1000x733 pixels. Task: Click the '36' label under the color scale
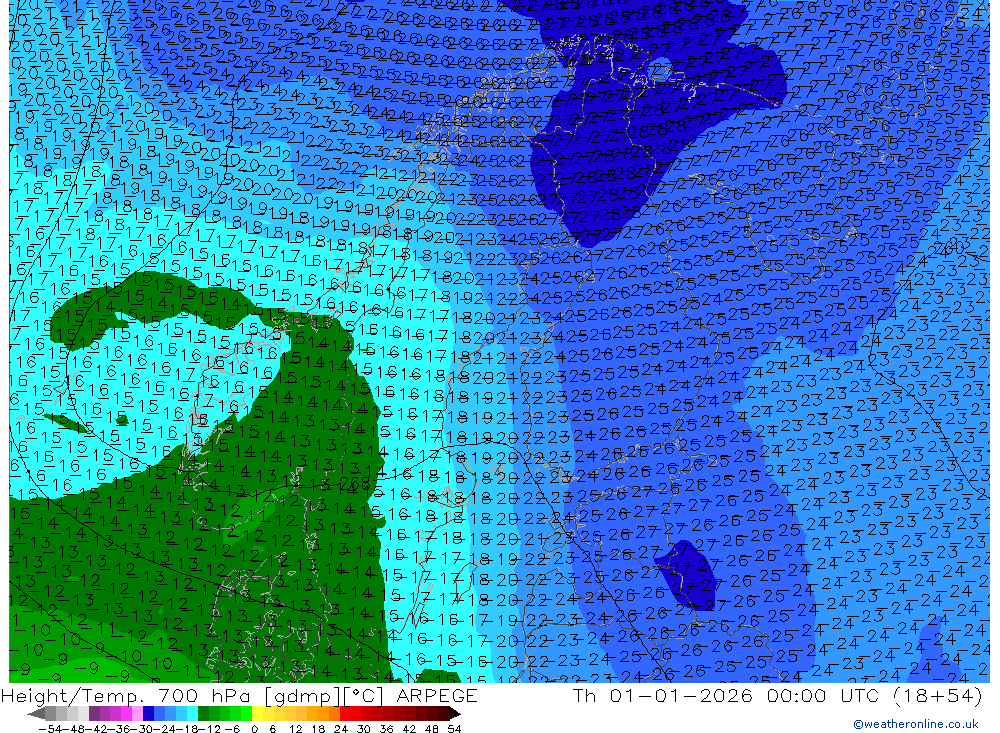[x=386, y=729]
